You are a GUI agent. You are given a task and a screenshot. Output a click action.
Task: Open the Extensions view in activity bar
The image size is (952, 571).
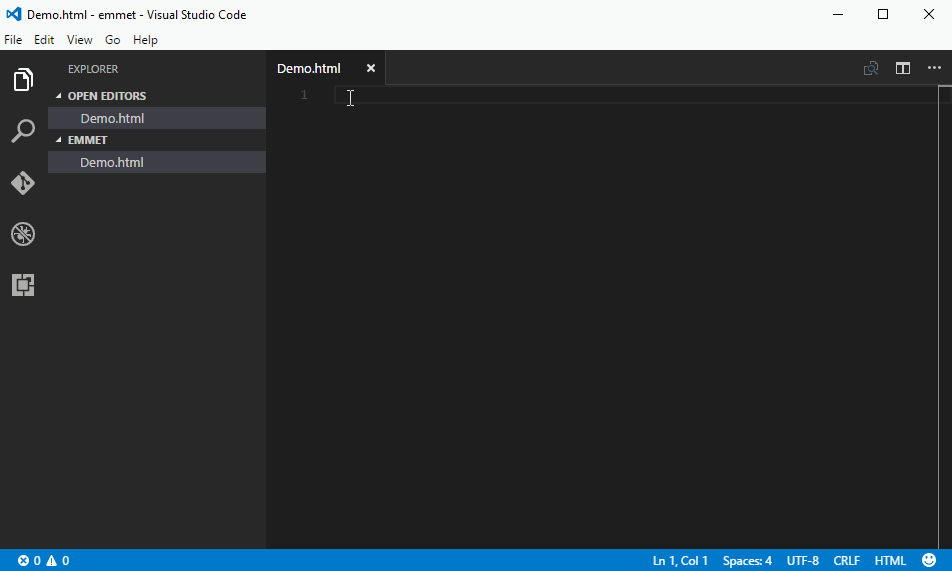(23, 285)
